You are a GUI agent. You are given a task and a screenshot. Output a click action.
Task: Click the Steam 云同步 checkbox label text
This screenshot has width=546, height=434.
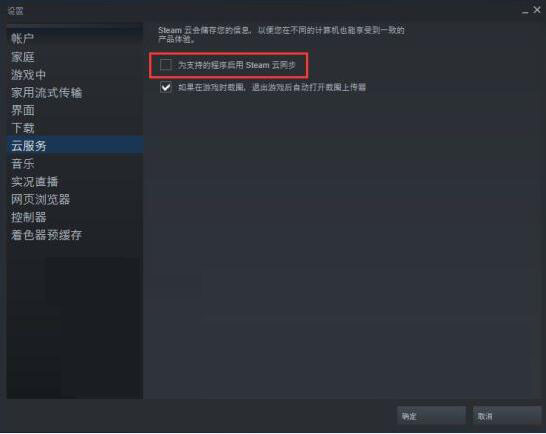tap(236, 65)
